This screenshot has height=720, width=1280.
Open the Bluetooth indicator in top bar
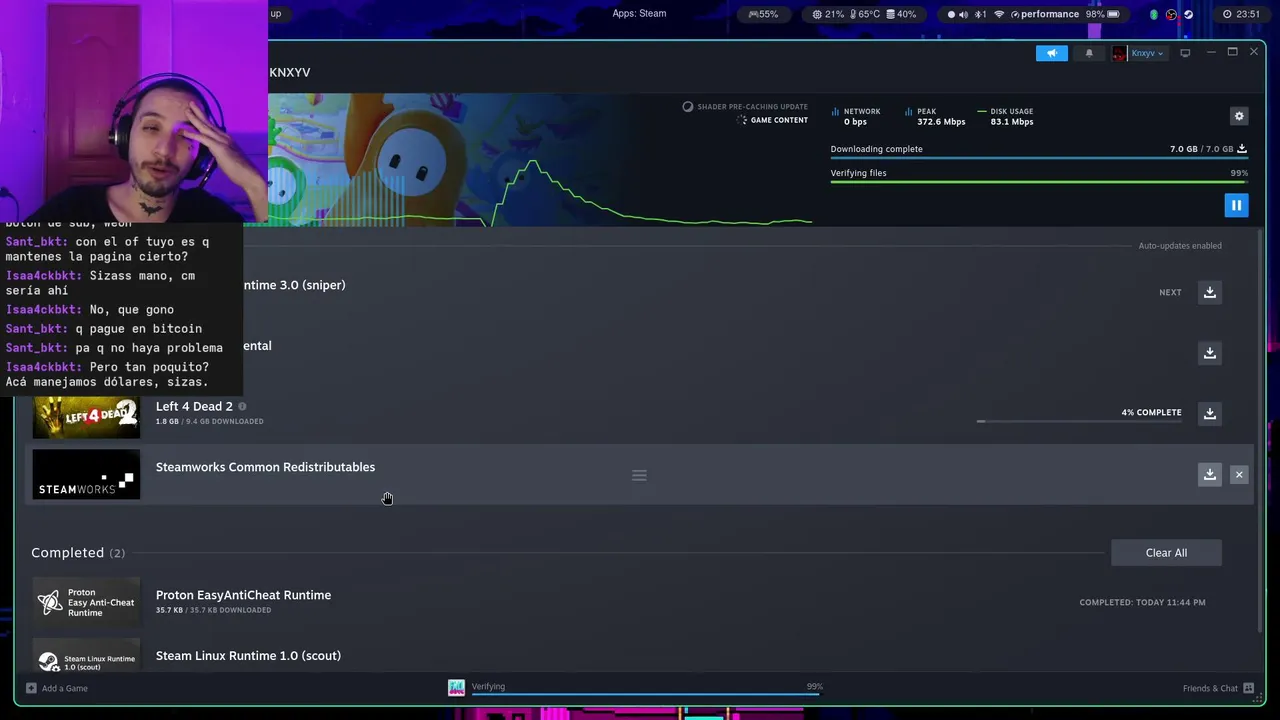[981, 14]
